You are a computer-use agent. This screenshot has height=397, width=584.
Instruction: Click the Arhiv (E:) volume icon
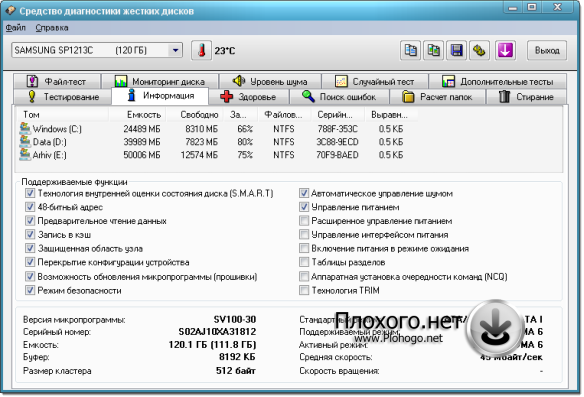pos(25,155)
